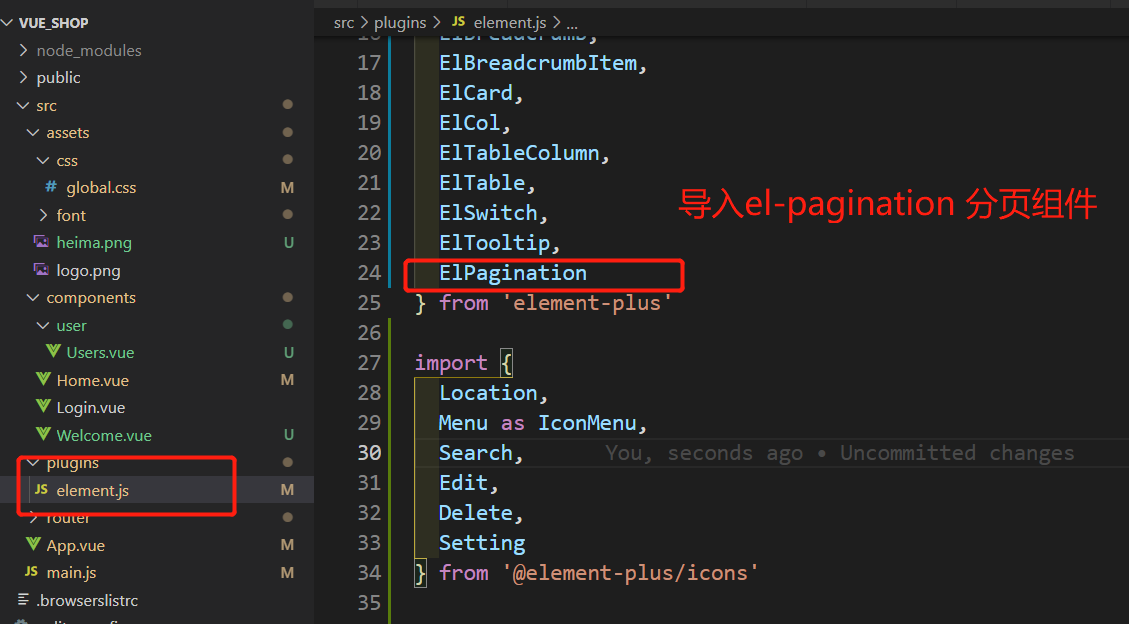Viewport: 1129px width, 624px height.
Task: Click ElTooltip on line 23
Action: coord(495,243)
